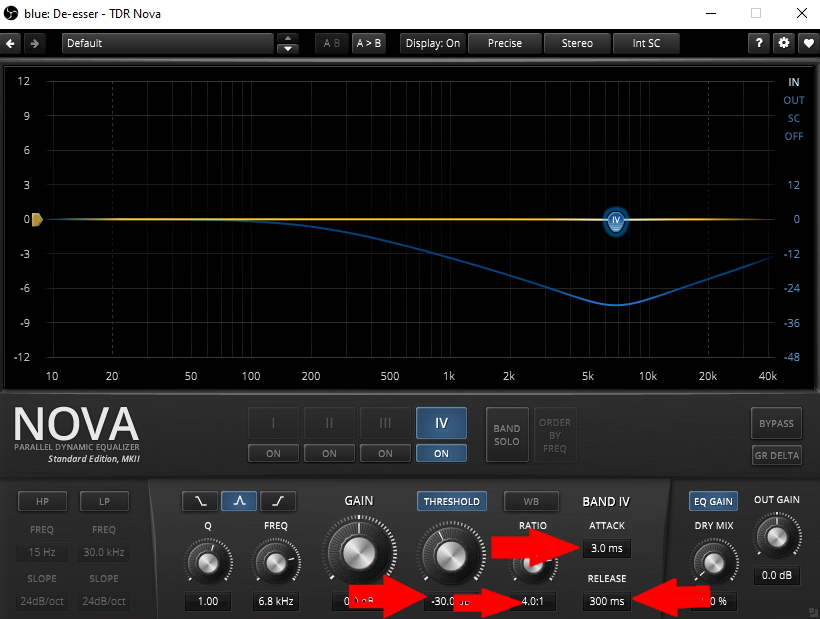Click the heart icon in toolbar
820x619 pixels.
pos(807,43)
